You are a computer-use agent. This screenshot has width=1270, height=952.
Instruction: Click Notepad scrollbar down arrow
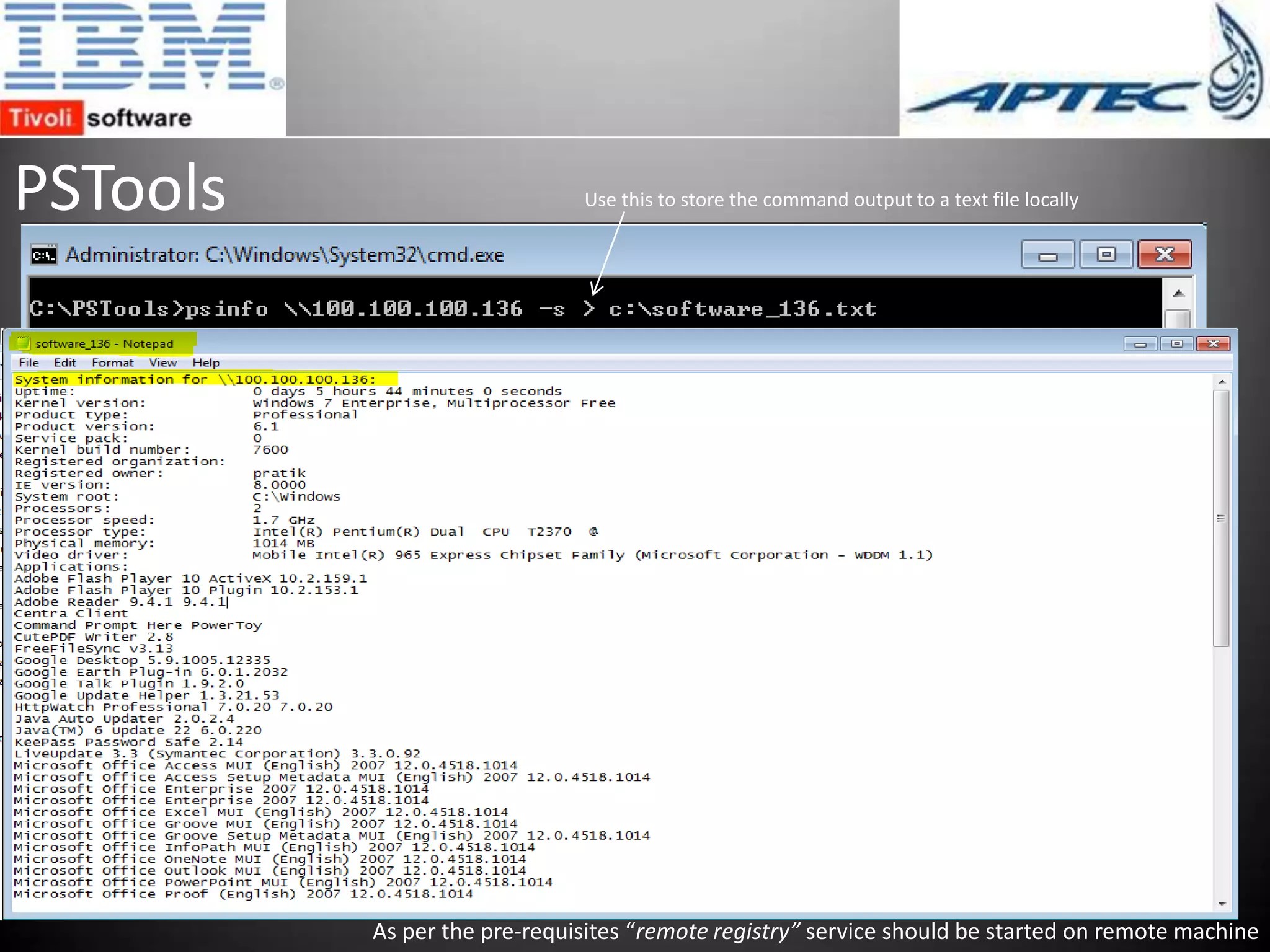[x=1221, y=904]
